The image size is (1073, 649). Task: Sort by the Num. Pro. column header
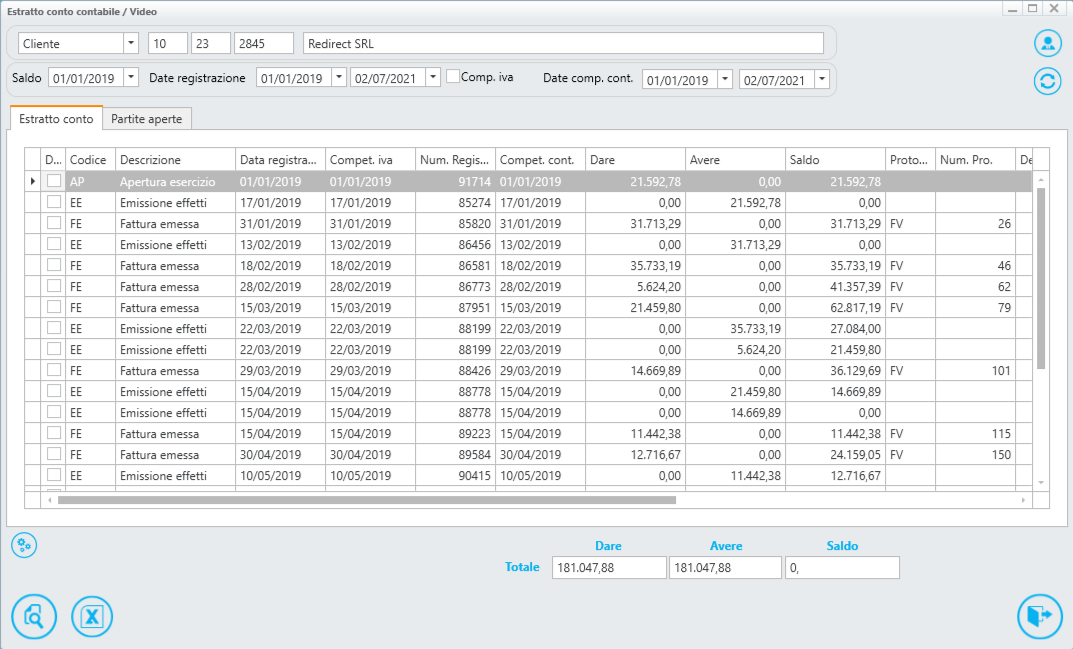tap(975, 160)
